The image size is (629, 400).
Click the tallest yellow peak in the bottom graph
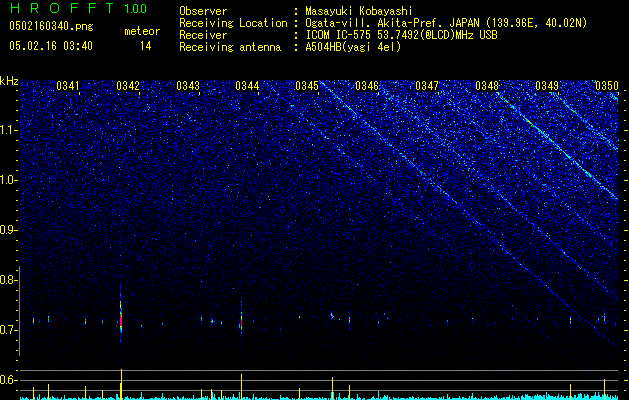(x=121, y=384)
